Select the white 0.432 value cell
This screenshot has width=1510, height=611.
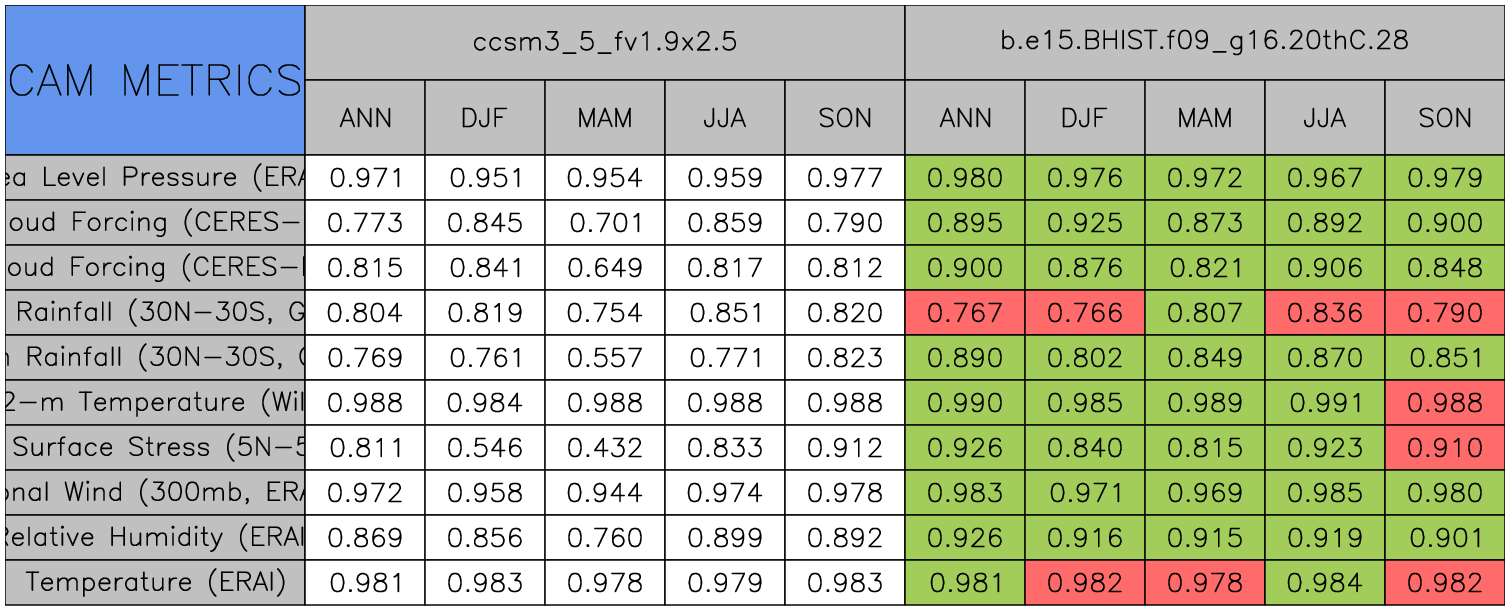click(605, 448)
